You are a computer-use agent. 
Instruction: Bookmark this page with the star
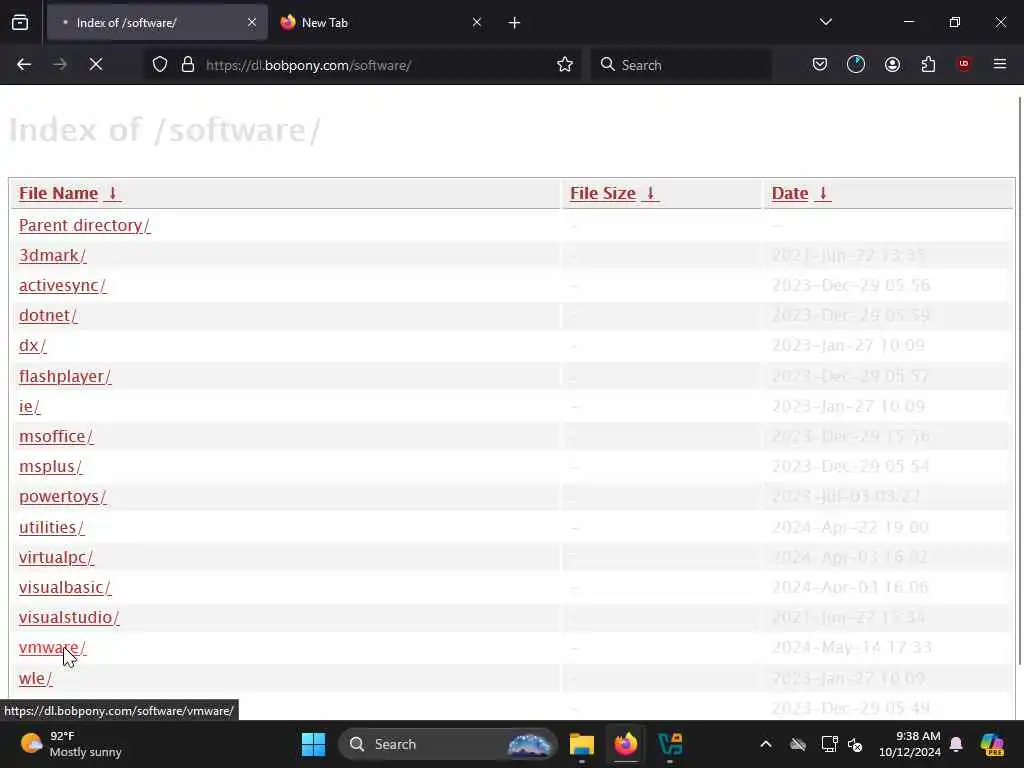565,65
